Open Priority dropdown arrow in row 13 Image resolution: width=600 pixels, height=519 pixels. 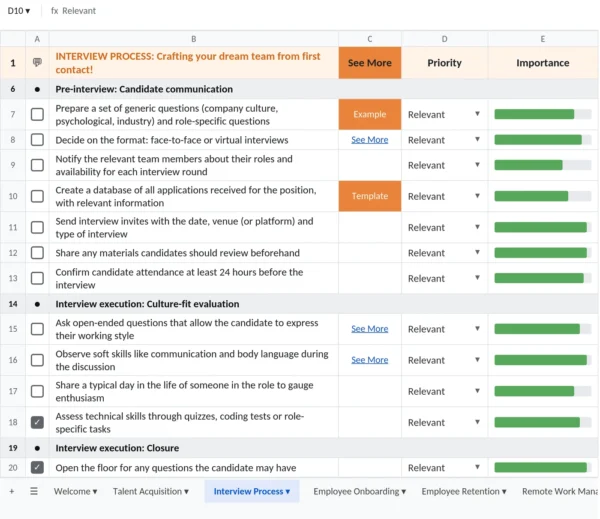477,278
